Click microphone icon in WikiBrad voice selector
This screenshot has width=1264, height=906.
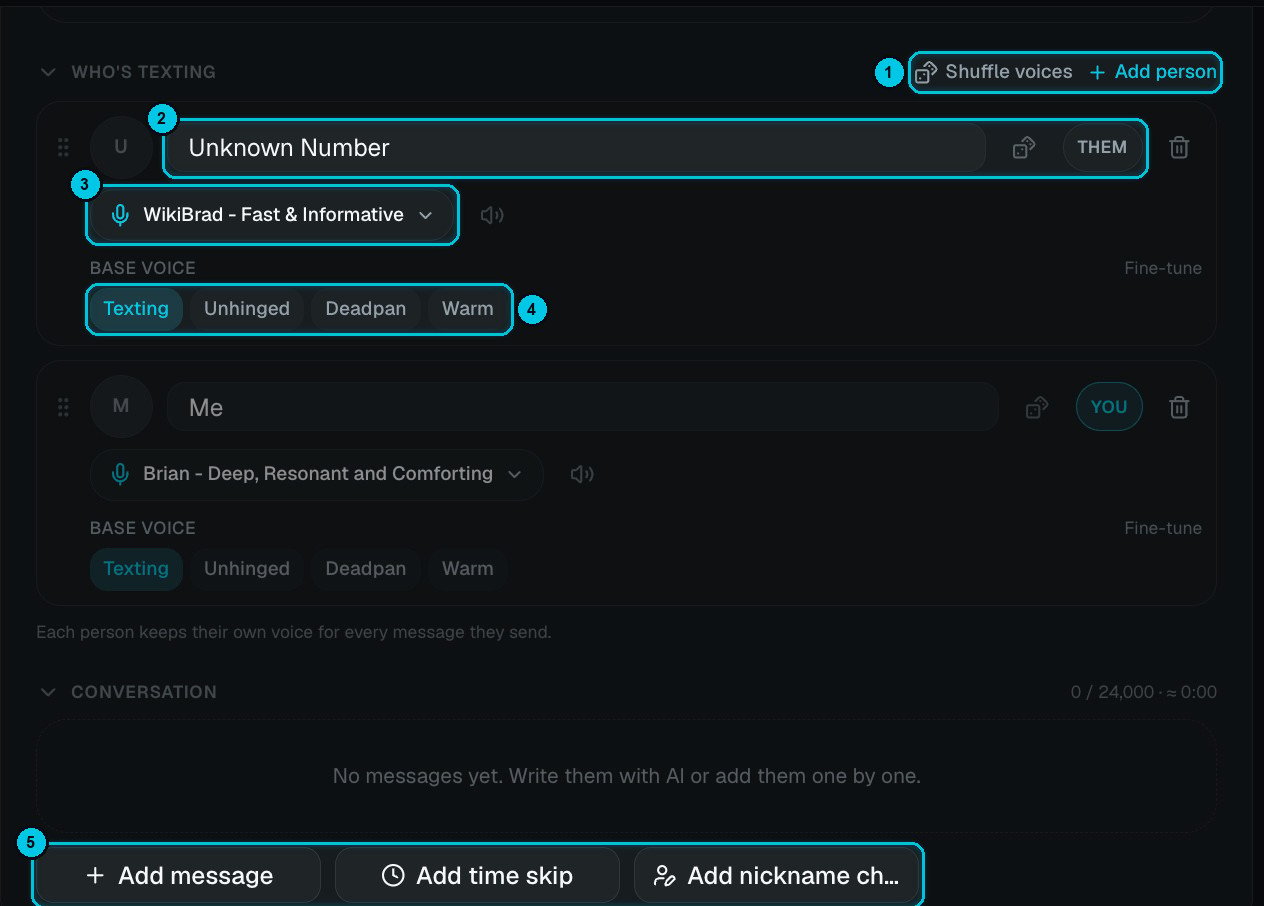[120, 215]
